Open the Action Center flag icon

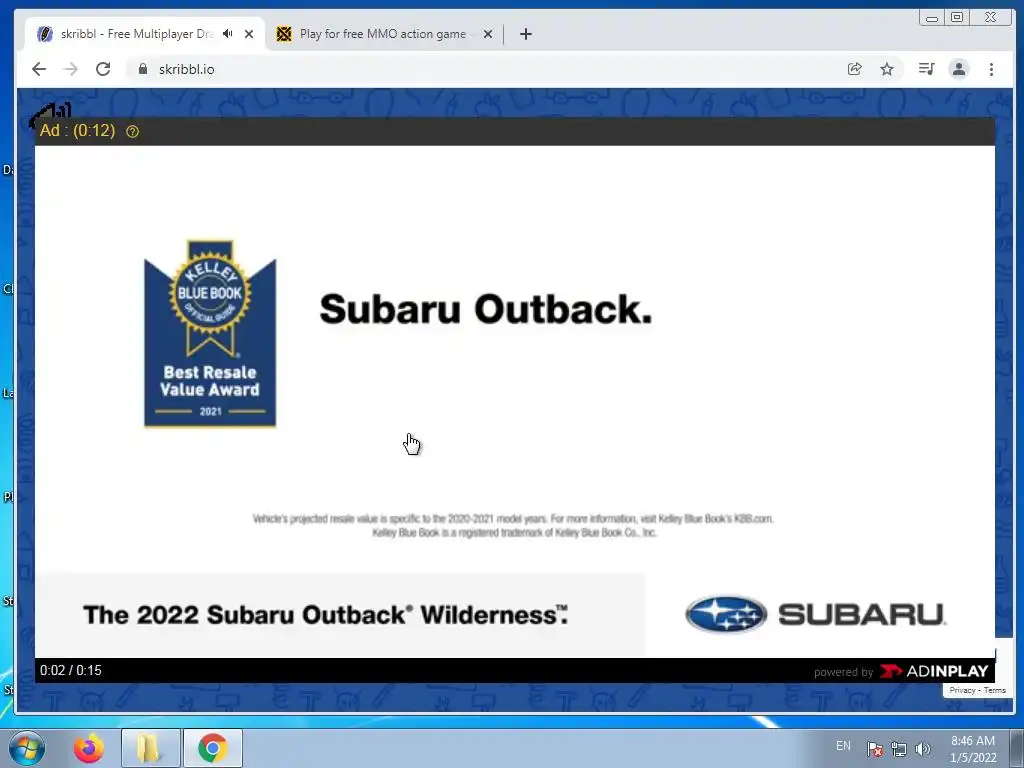pos(875,749)
